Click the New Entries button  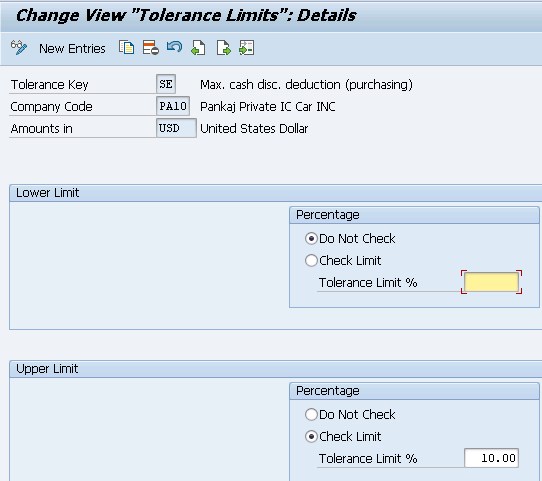click(x=72, y=48)
